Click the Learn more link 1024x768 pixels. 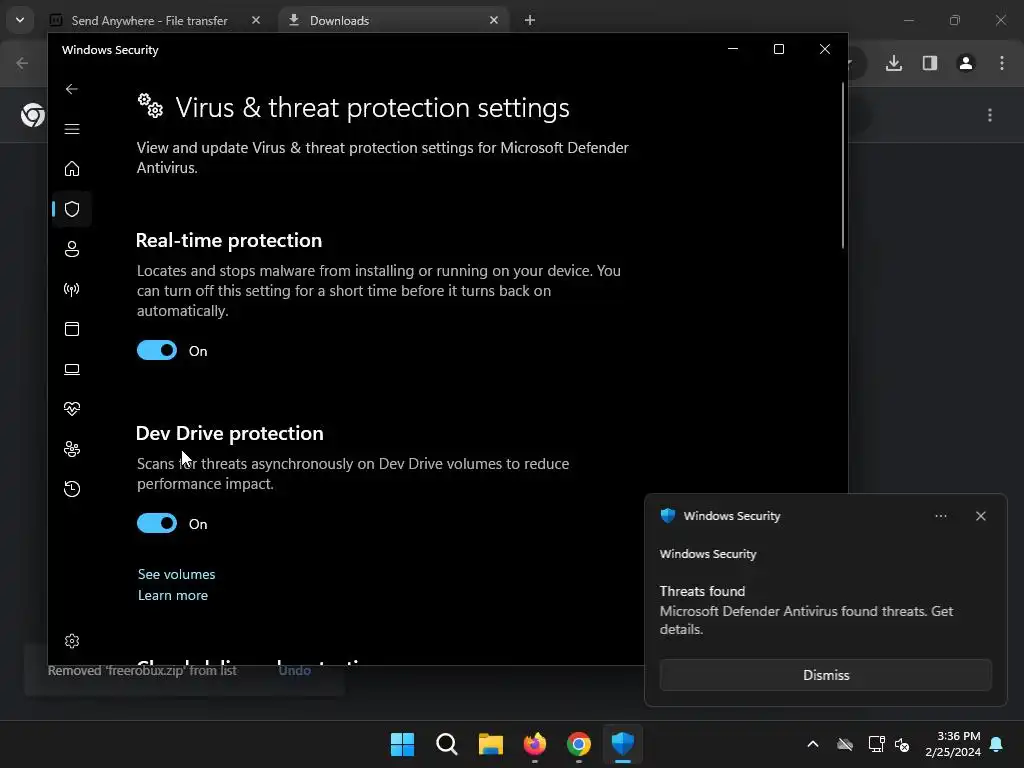click(x=173, y=595)
